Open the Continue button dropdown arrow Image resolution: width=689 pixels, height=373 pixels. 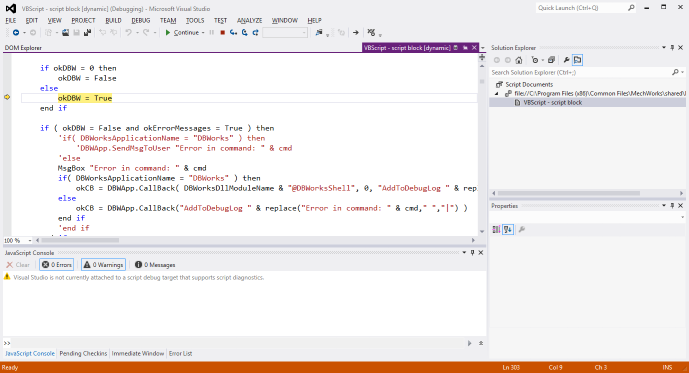pyautogui.click(x=203, y=33)
